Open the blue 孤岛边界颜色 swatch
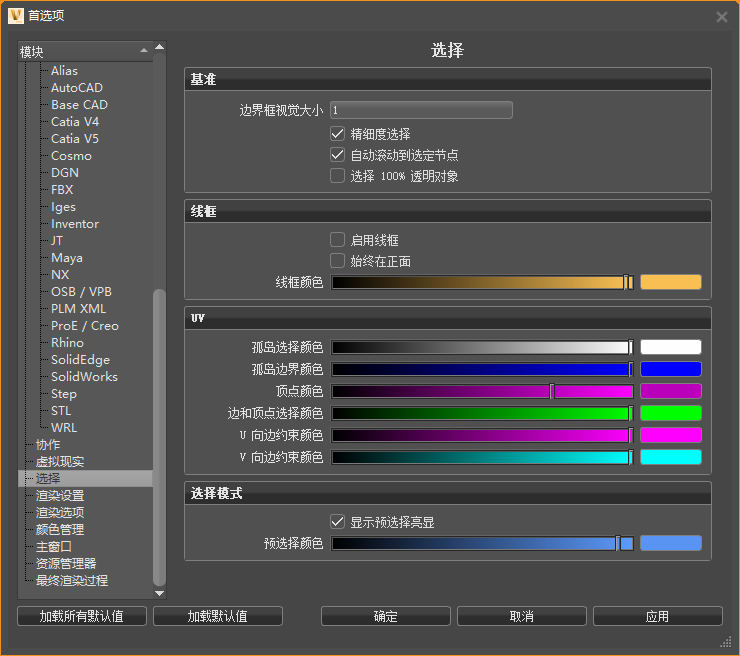 click(671, 369)
